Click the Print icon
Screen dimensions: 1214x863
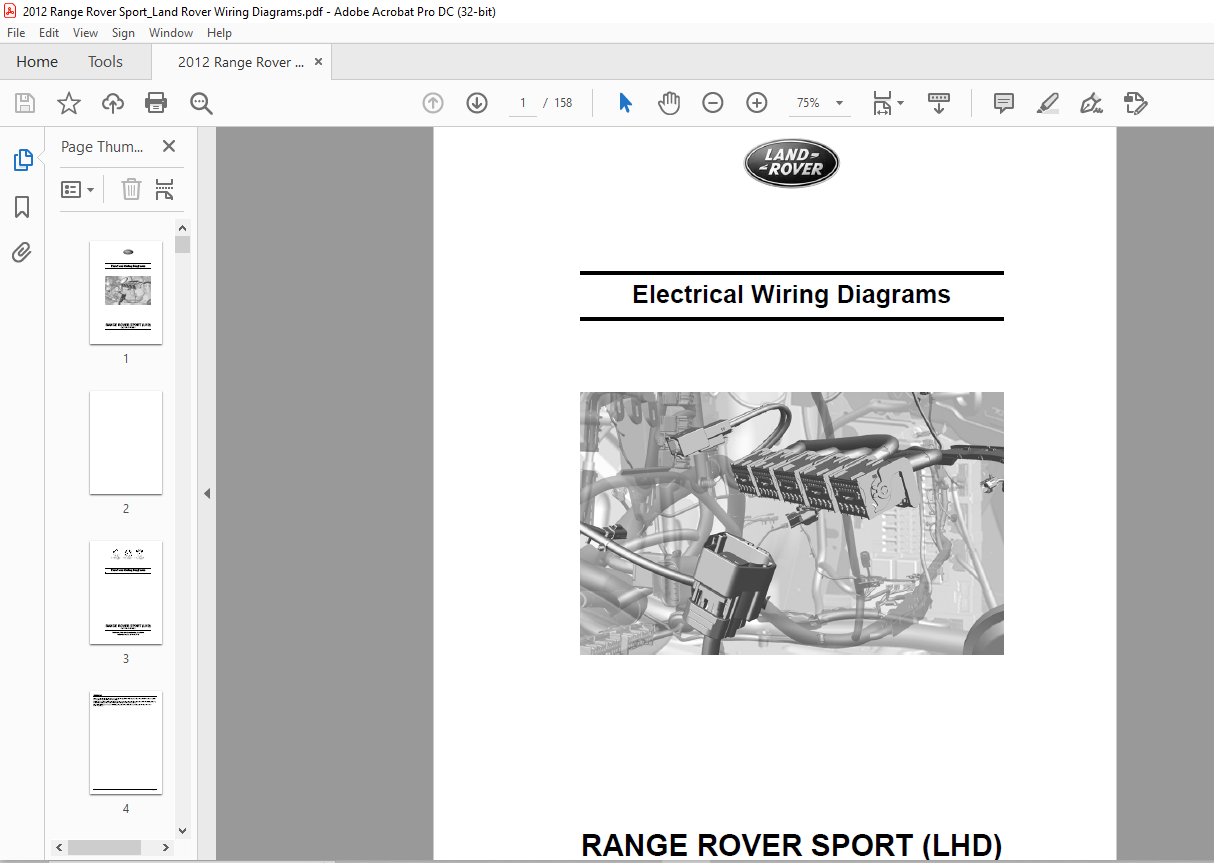(156, 103)
